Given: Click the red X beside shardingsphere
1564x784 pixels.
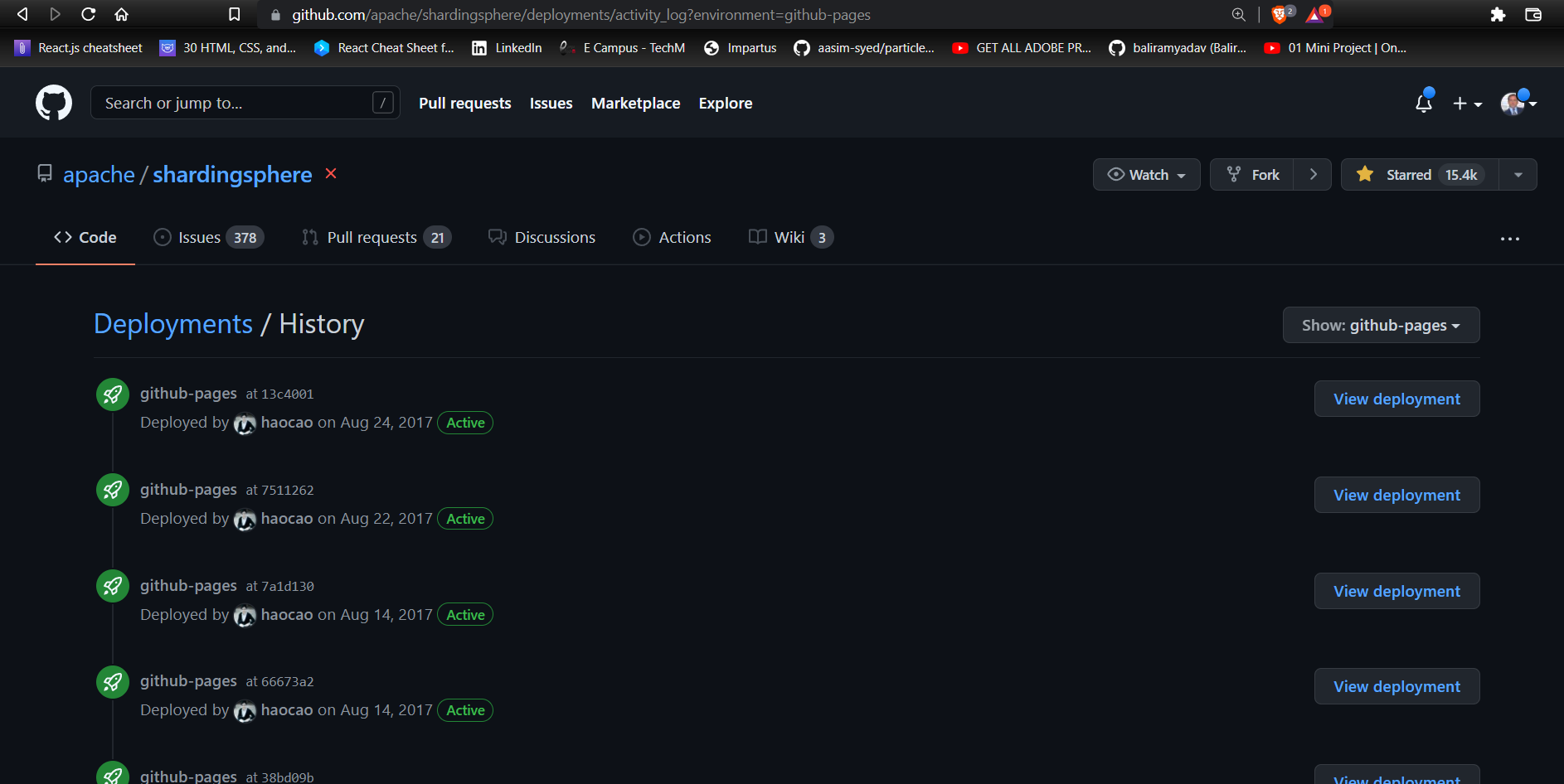Looking at the screenshot, I should tap(331, 173).
